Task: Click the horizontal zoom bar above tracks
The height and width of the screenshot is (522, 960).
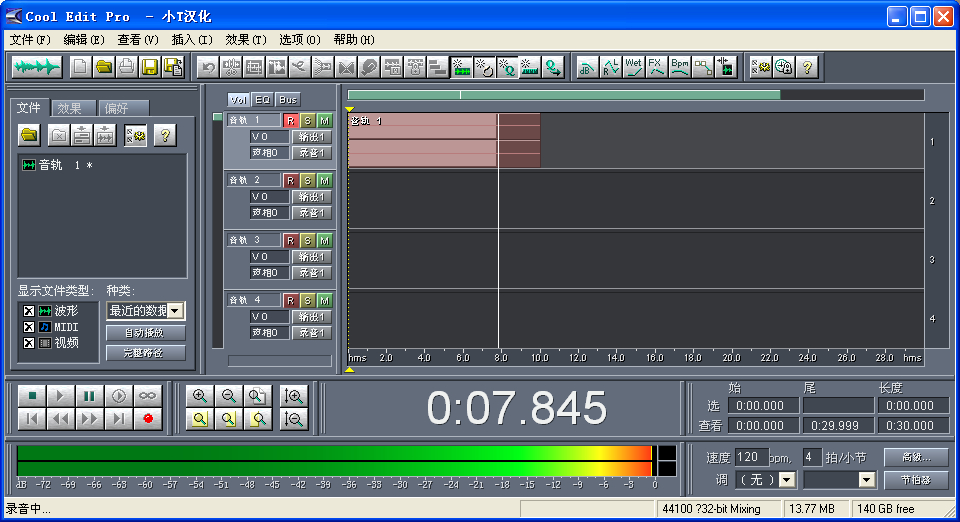Action: [563, 95]
